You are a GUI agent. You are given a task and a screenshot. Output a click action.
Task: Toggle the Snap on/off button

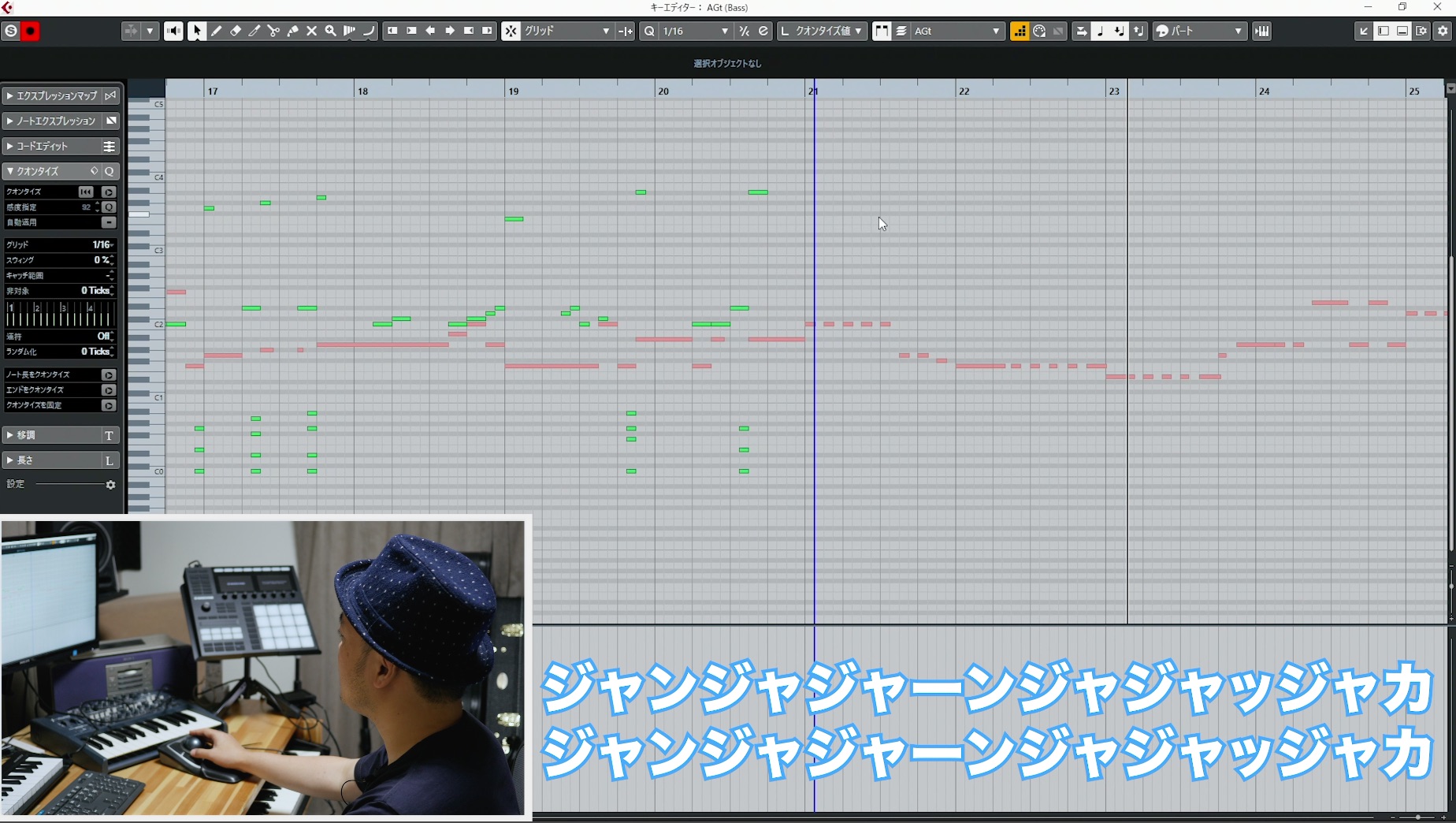click(511, 31)
